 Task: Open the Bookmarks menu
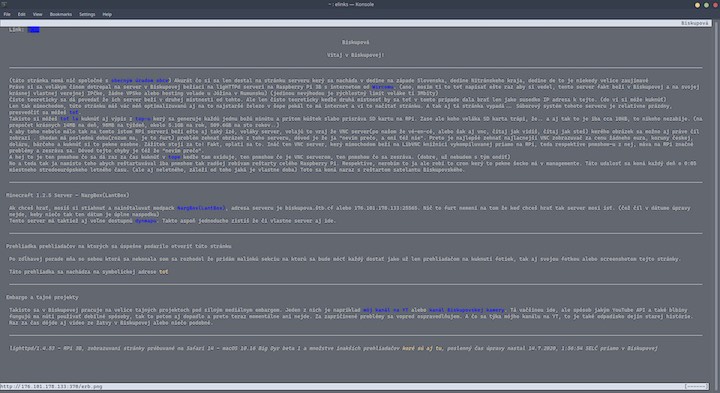click(61, 14)
